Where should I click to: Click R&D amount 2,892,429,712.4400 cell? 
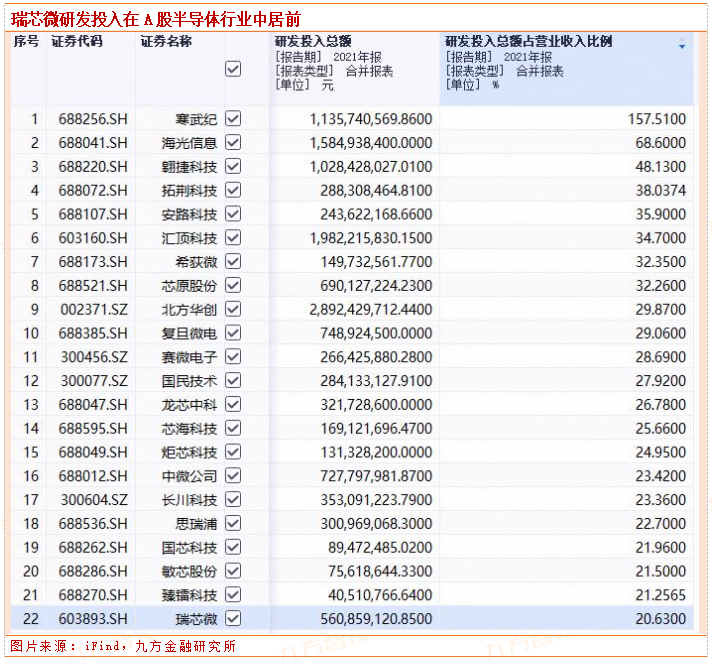(357, 309)
